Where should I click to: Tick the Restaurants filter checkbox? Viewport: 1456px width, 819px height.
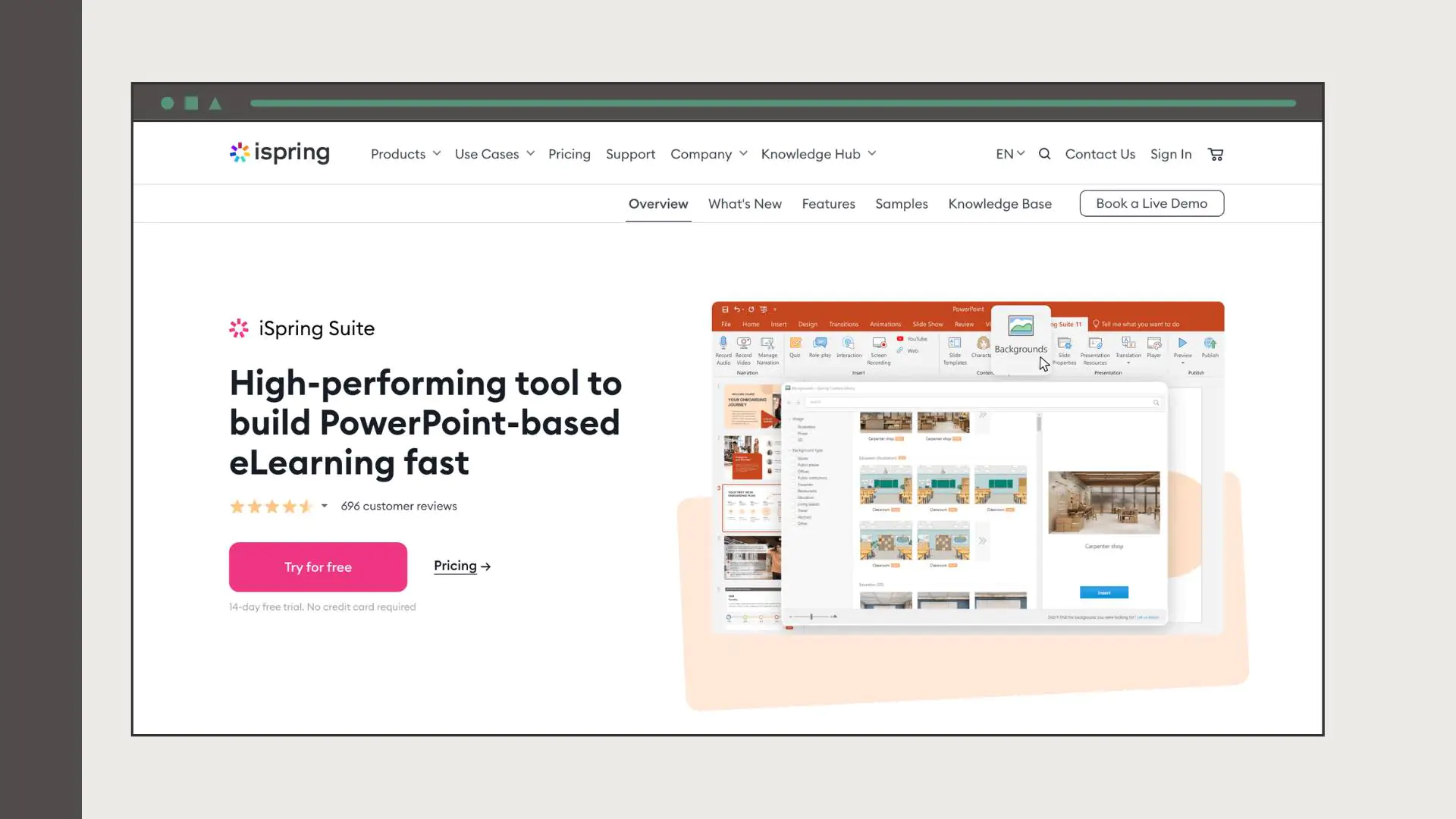coord(794,491)
